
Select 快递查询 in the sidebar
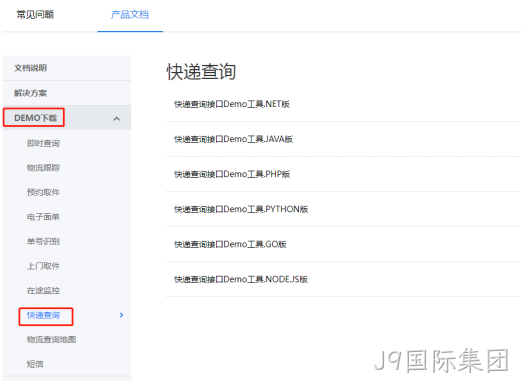(x=43, y=315)
